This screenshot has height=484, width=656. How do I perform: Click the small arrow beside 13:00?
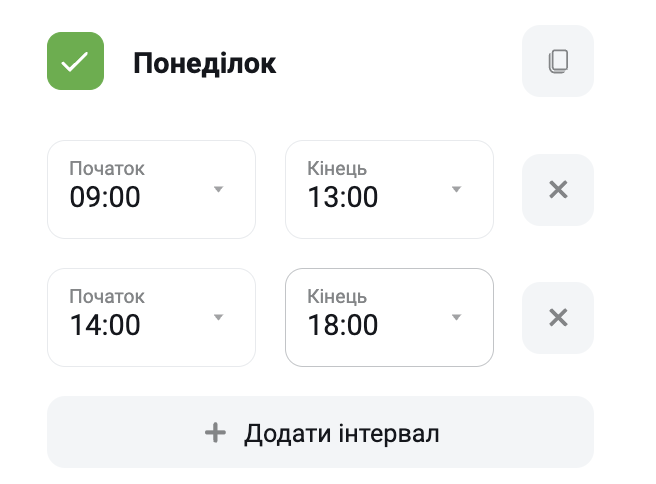(x=456, y=190)
